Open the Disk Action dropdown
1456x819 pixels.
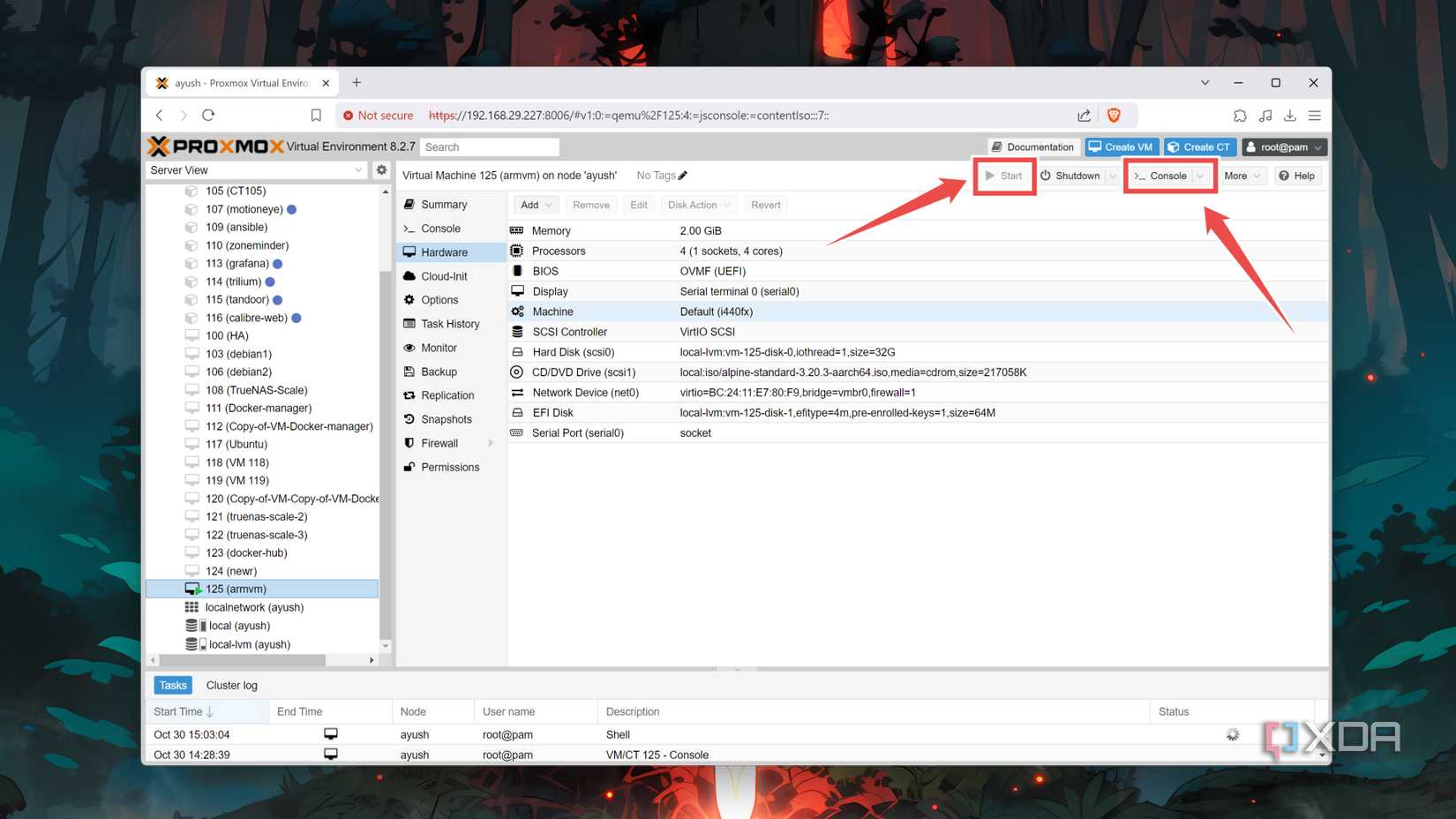[x=699, y=205]
